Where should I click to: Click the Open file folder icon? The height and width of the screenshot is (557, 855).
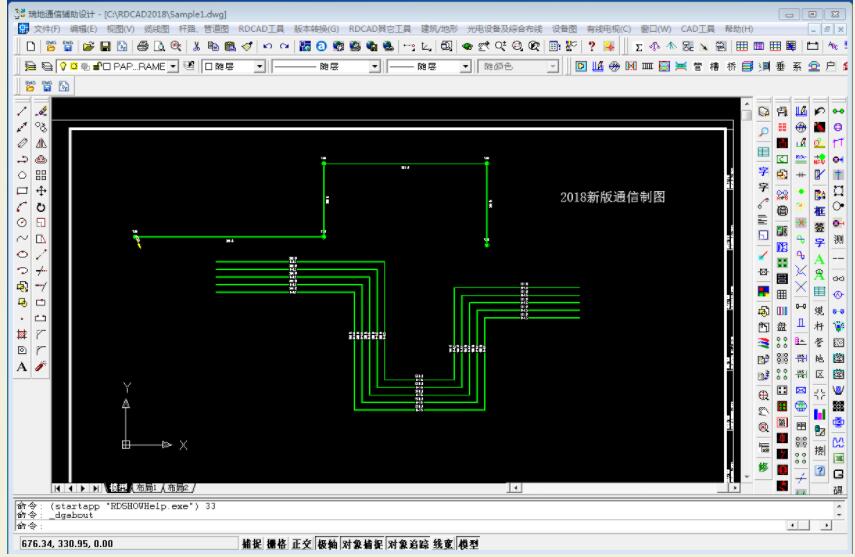tap(91, 47)
